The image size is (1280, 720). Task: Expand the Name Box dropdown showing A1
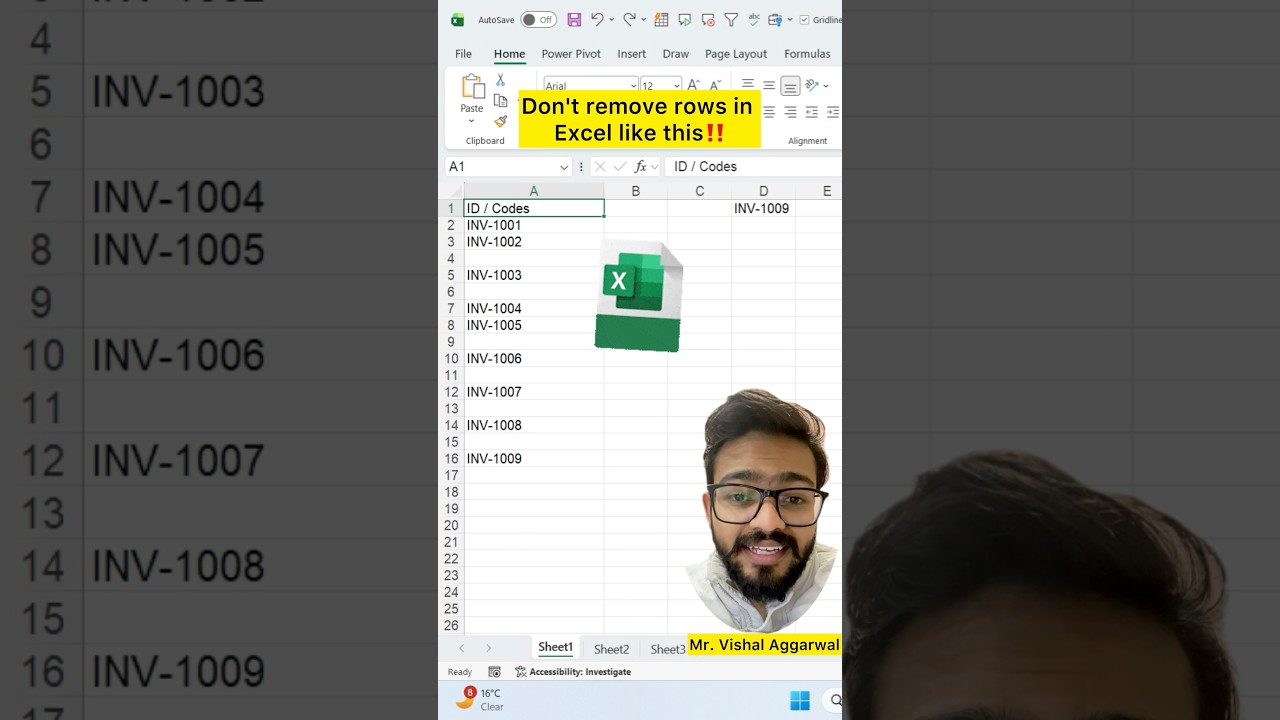[564, 166]
